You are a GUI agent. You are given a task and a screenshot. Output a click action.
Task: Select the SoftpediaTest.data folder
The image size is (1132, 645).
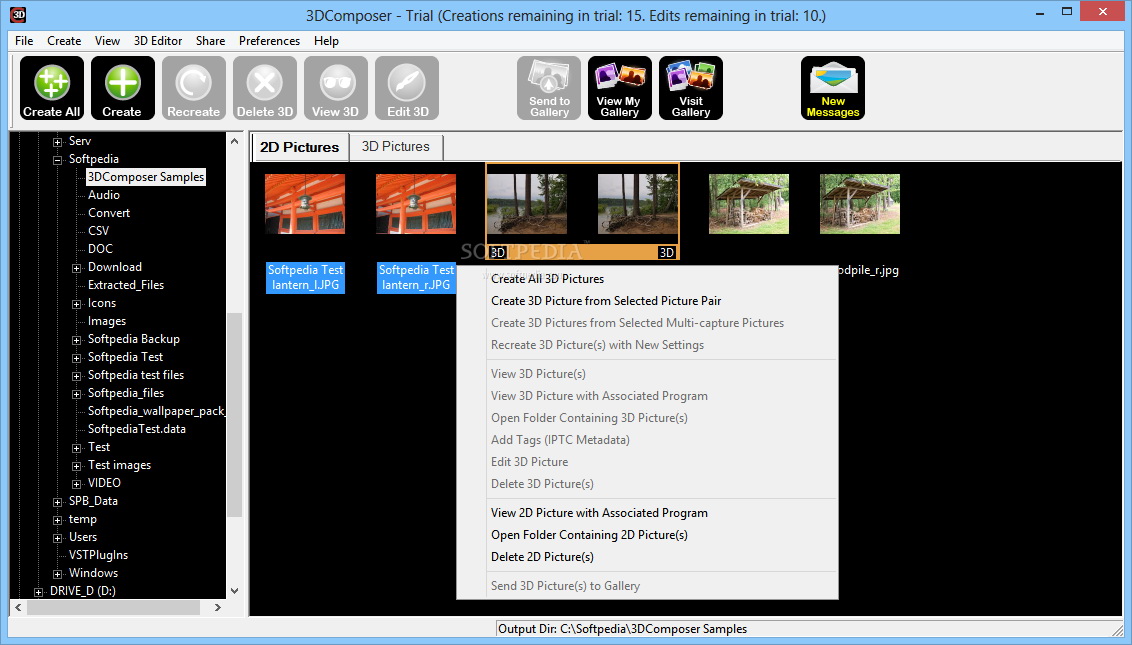(136, 429)
